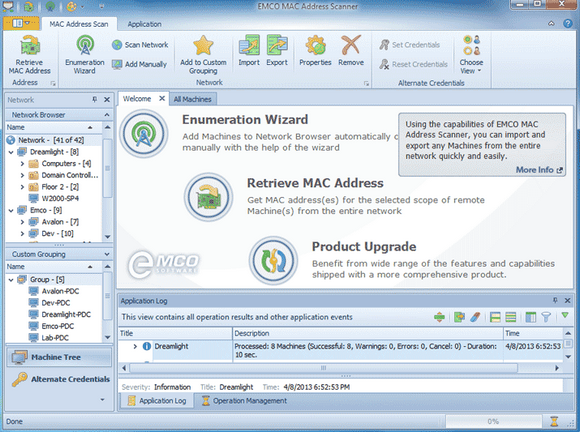Click the green dropdown triangle in log toolbar

tap(565, 315)
